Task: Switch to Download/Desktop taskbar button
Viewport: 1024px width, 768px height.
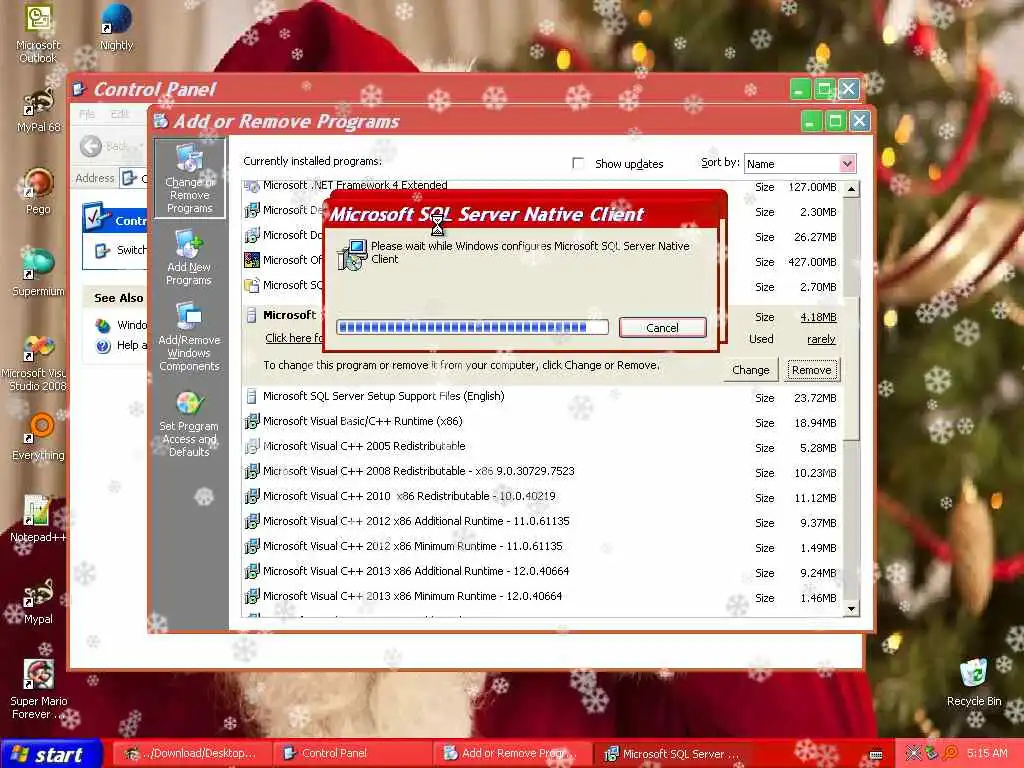Action: click(x=192, y=753)
